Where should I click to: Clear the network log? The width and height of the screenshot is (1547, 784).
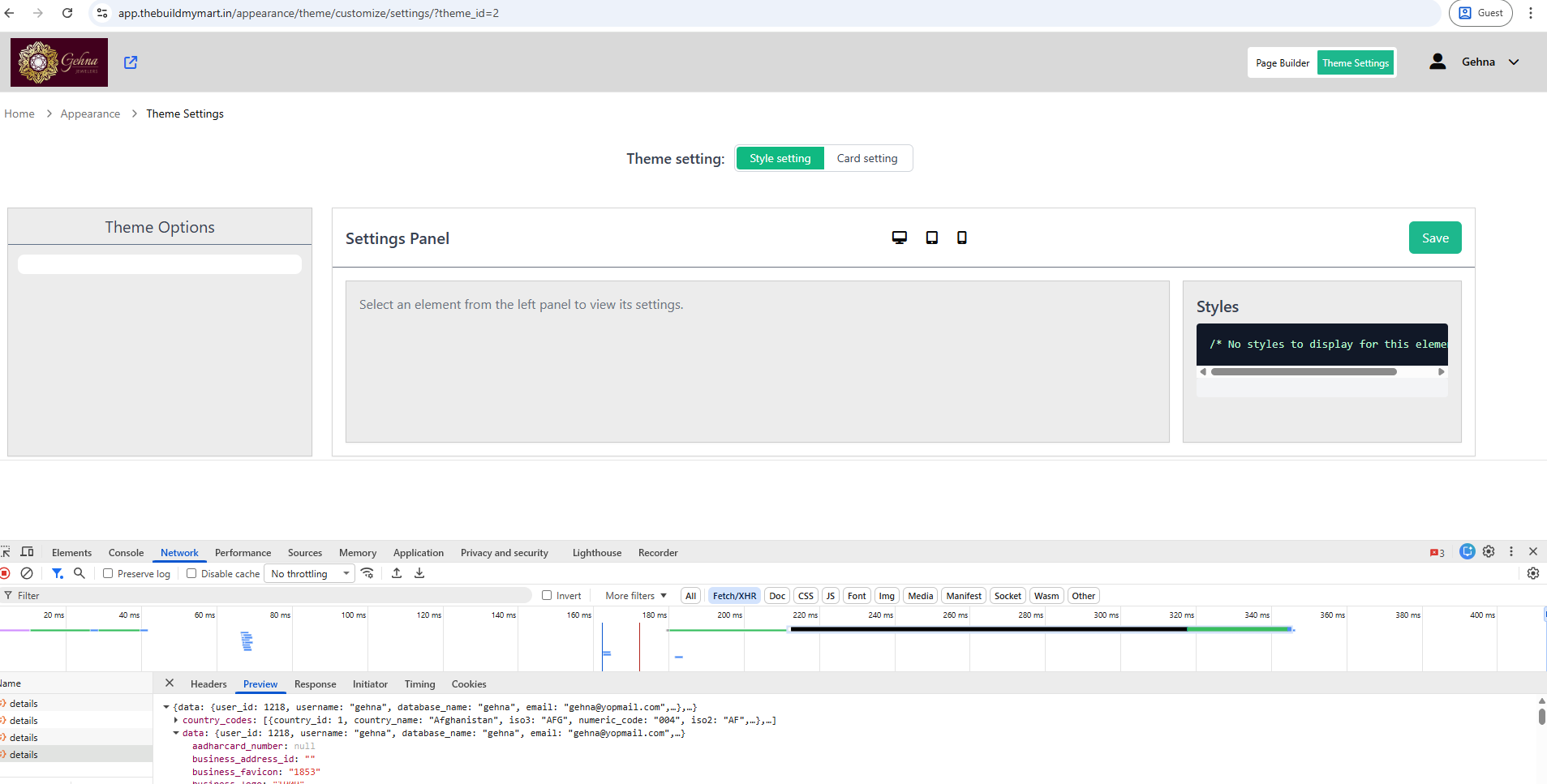27,573
